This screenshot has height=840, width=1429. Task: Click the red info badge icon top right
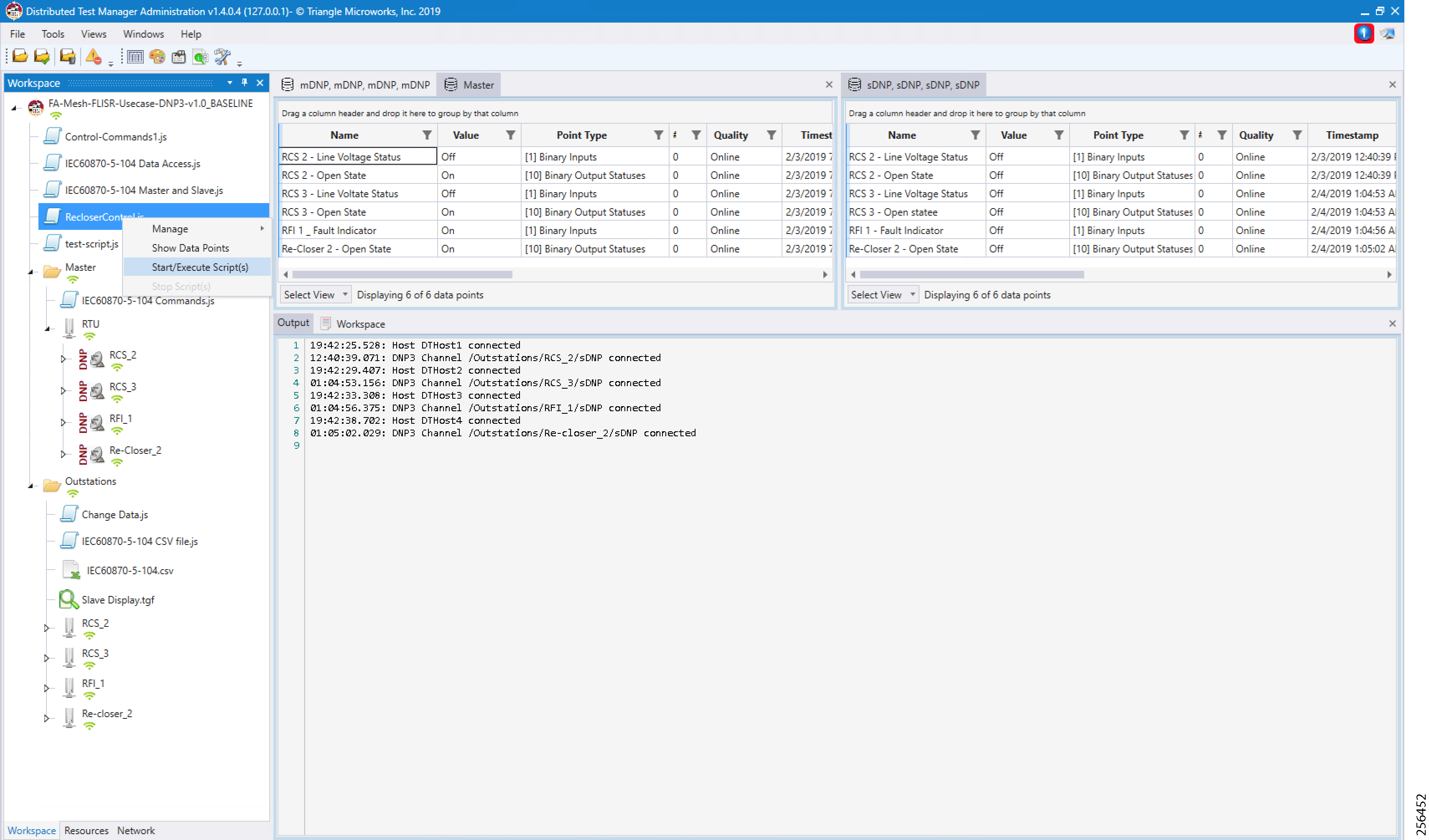pos(1364,33)
